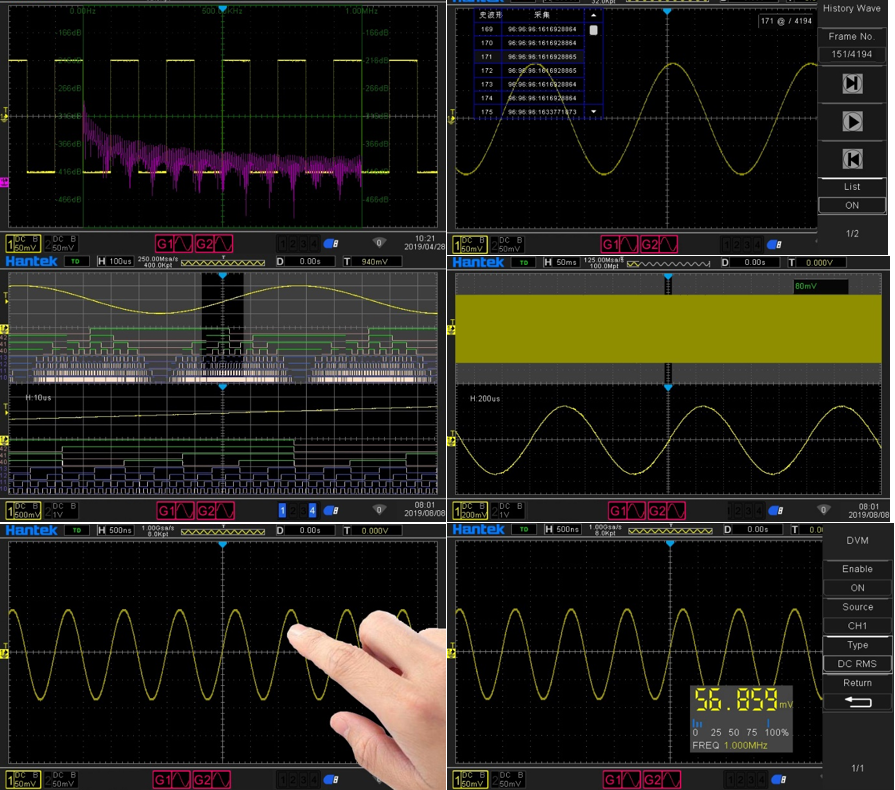Click the yellow CH1 50mV badge under the FFT plot
Image resolution: width=895 pixels, height=790 pixels.
point(23,244)
